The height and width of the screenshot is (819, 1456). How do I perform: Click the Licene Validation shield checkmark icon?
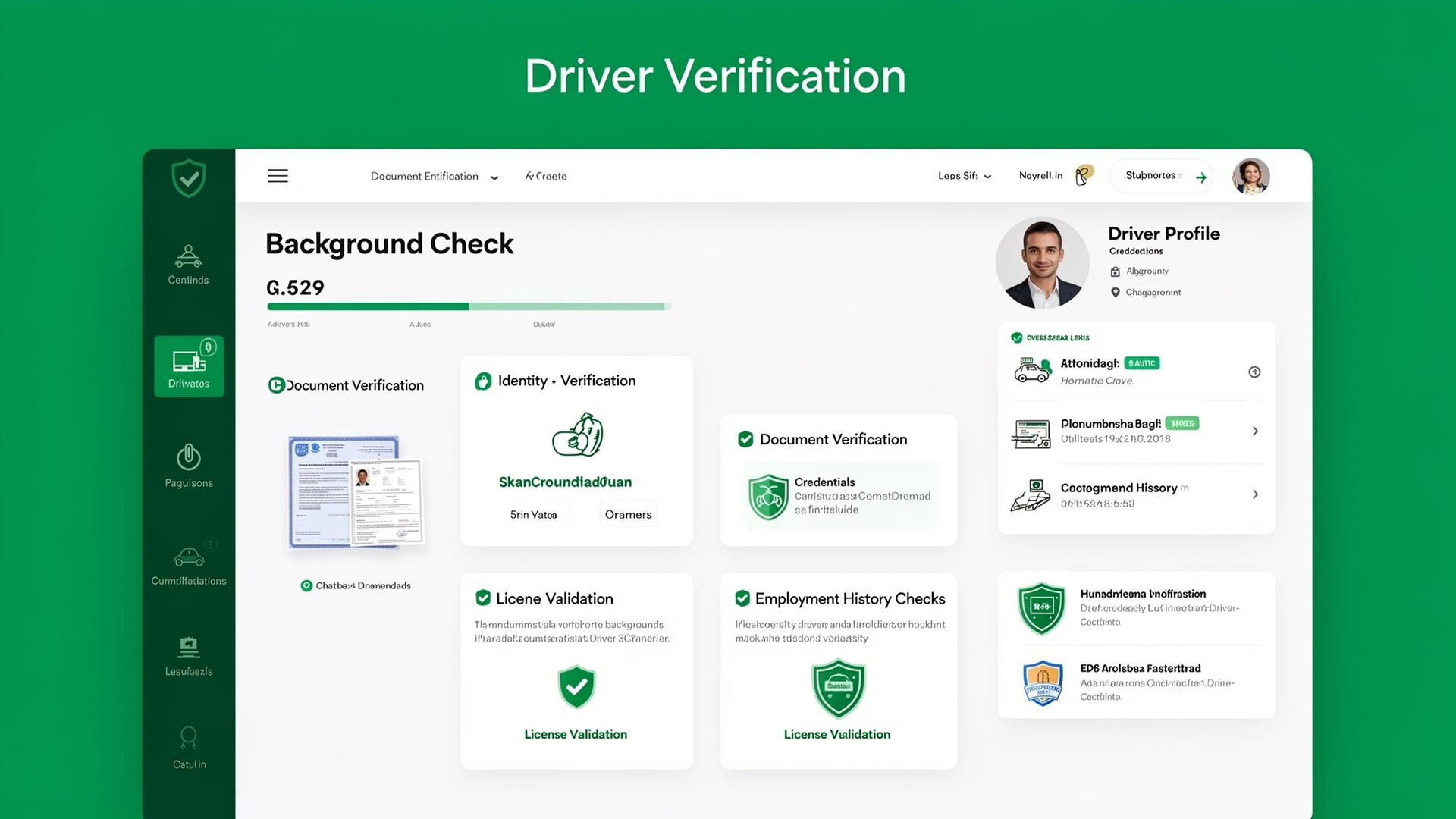click(x=576, y=686)
